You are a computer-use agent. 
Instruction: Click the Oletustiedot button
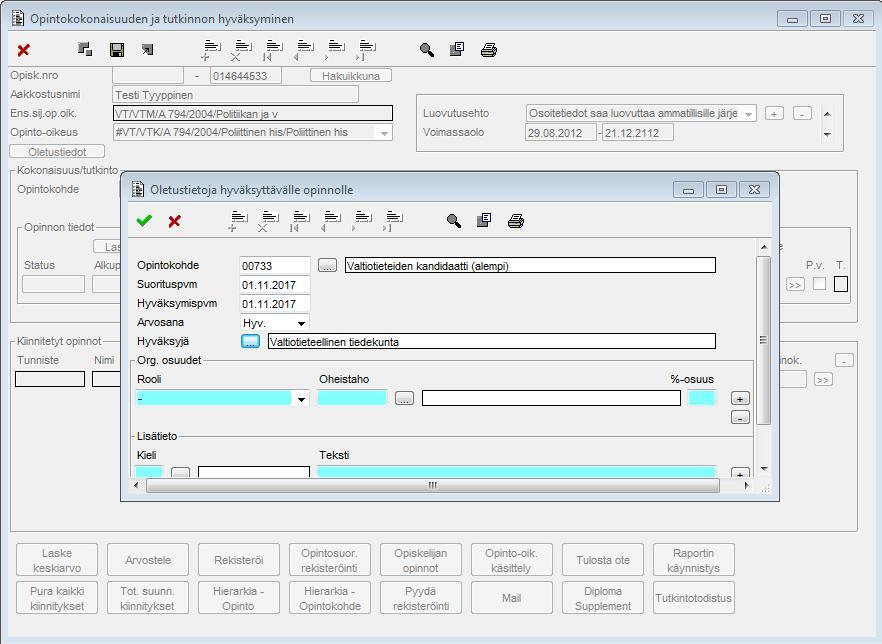(57, 152)
